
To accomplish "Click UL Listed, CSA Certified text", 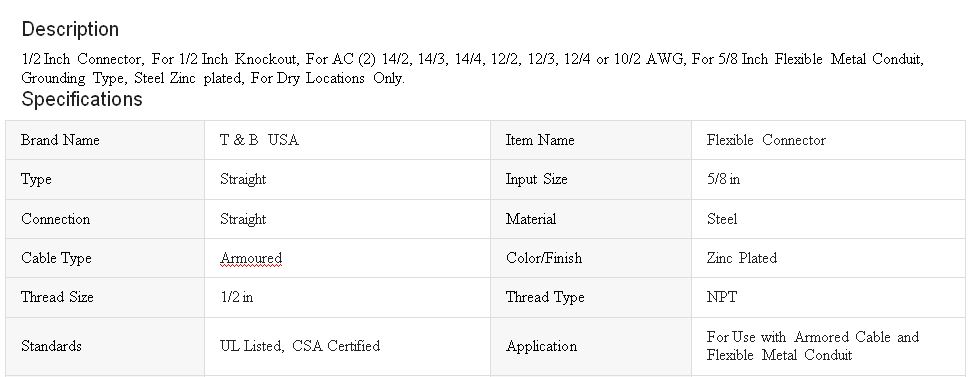I will point(300,346).
